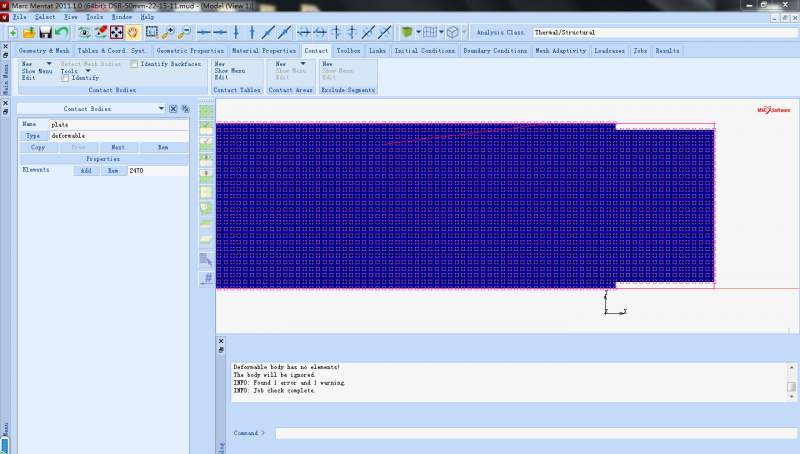Click the eye visibility icon in toolbar
The width and height of the screenshot is (800, 454).
(x=84, y=32)
